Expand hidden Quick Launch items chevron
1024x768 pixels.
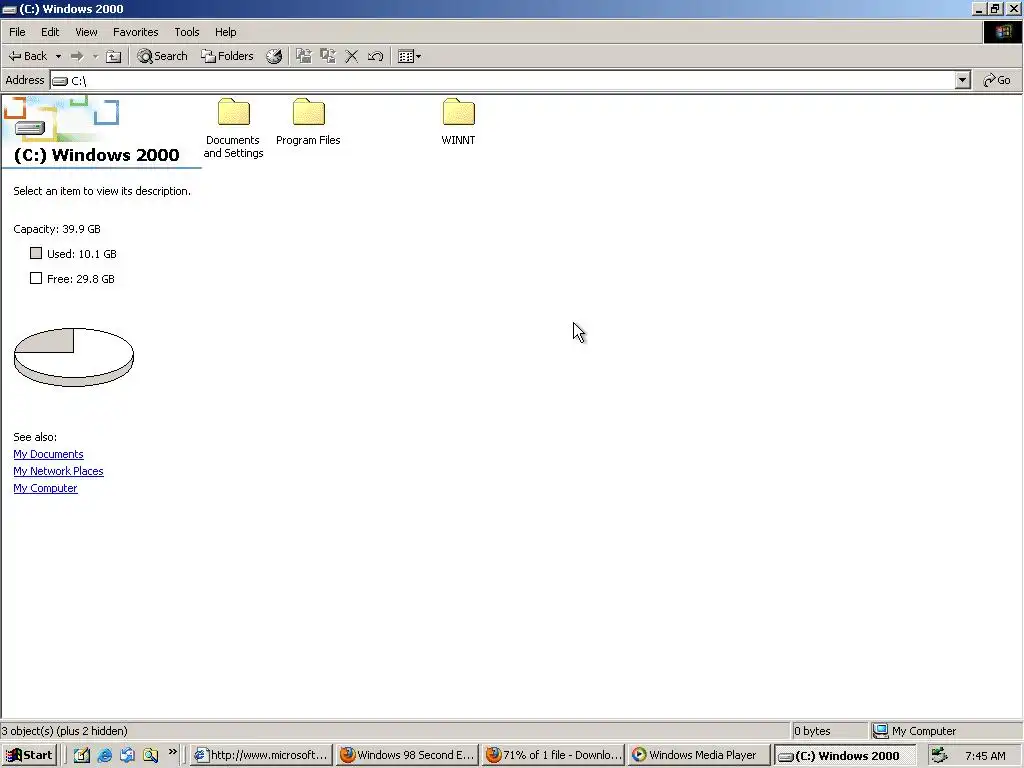172,752
